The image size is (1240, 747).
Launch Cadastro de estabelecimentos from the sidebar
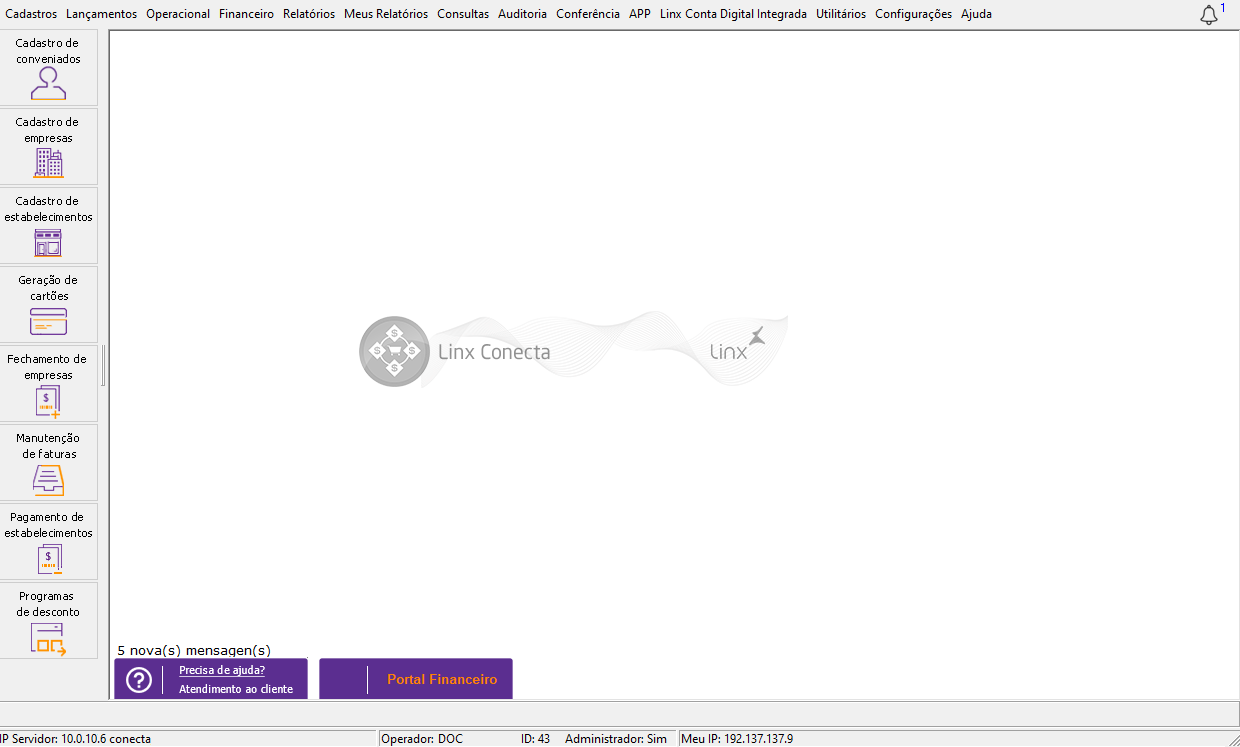[x=48, y=226]
